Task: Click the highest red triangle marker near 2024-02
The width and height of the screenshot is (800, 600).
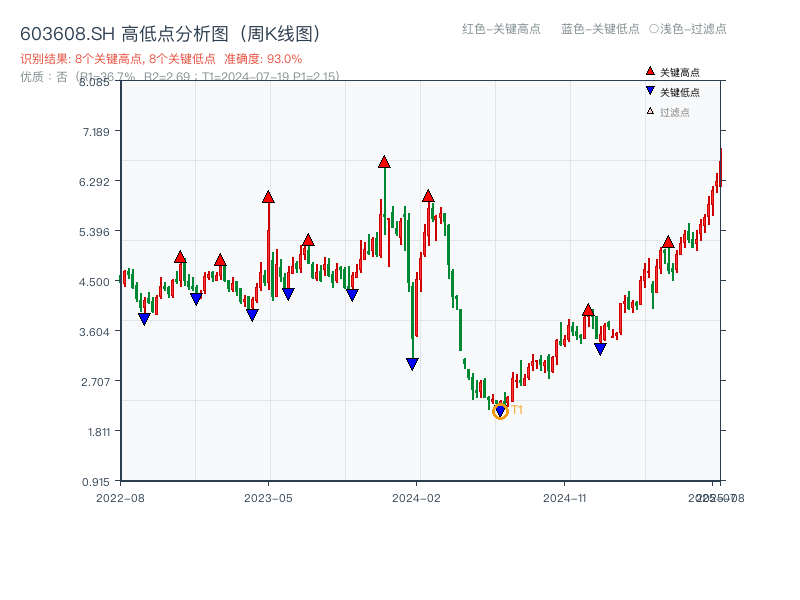Action: (428, 196)
